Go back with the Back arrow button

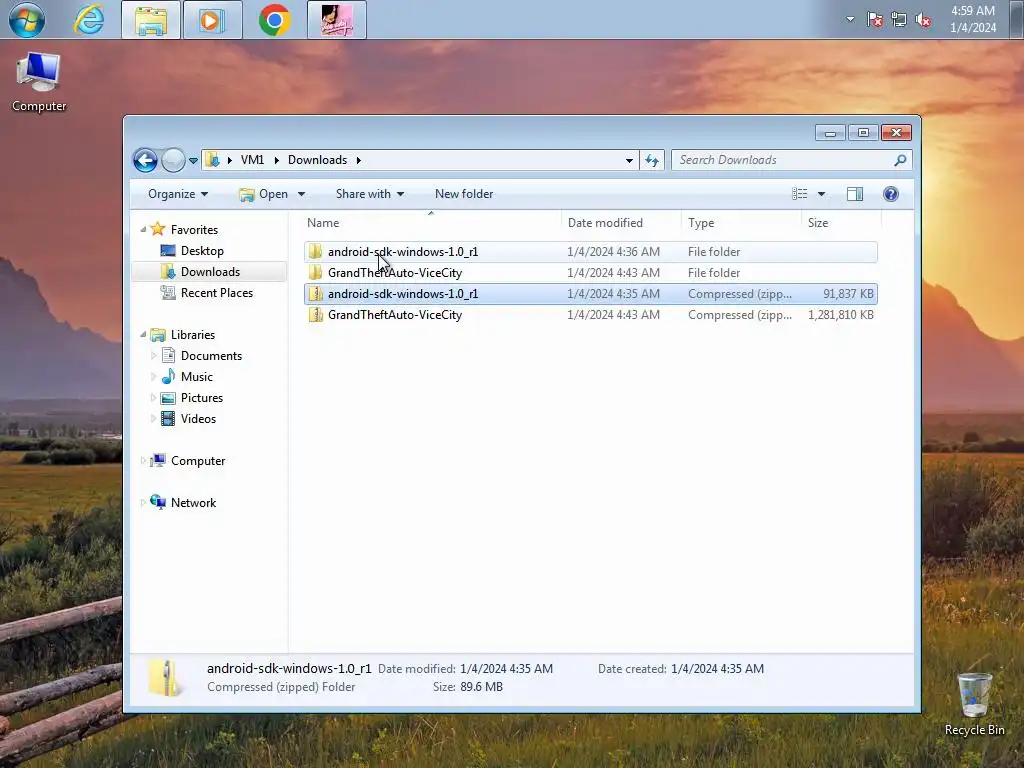(145, 160)
